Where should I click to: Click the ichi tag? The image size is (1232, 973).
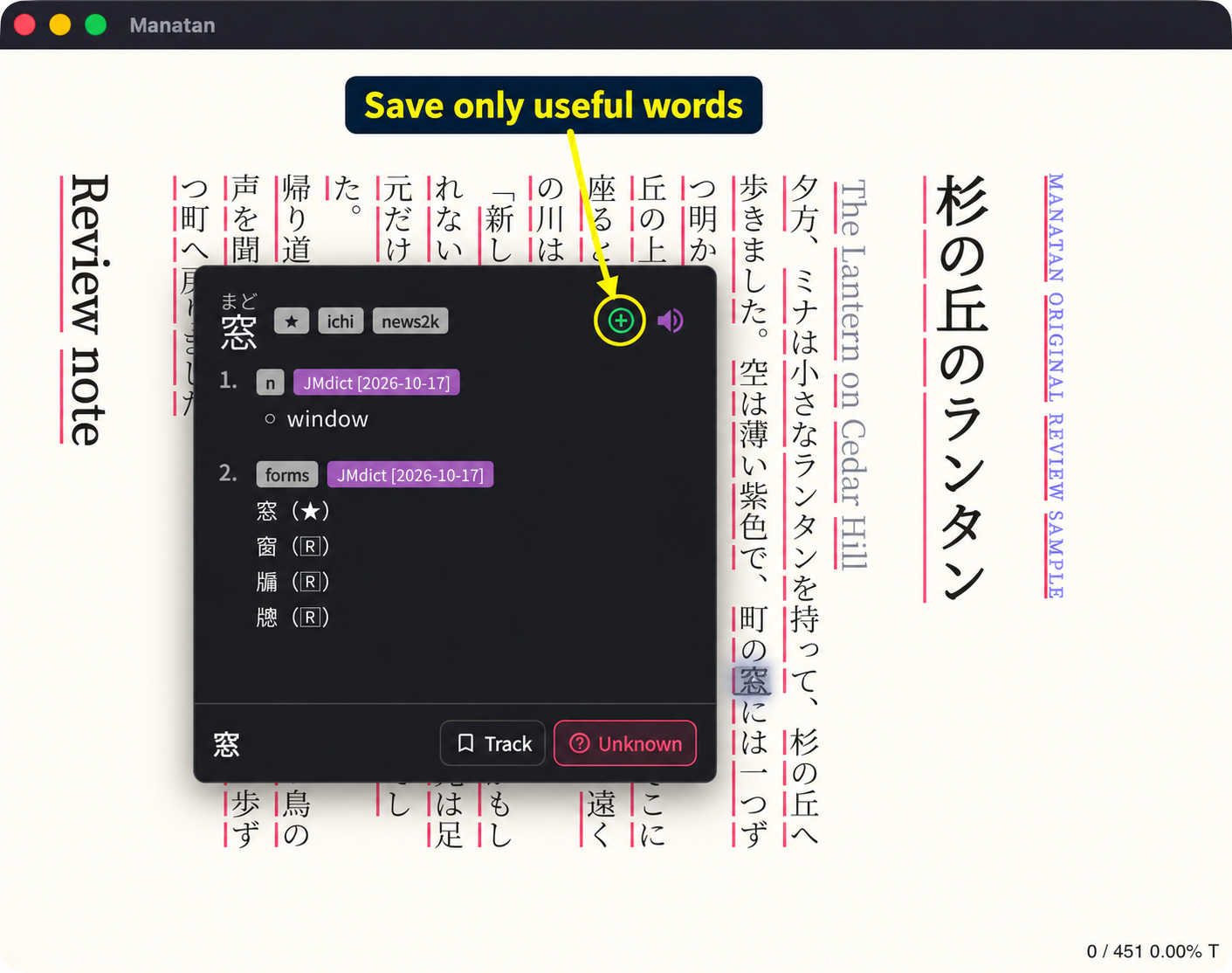[x=341, y=321]
